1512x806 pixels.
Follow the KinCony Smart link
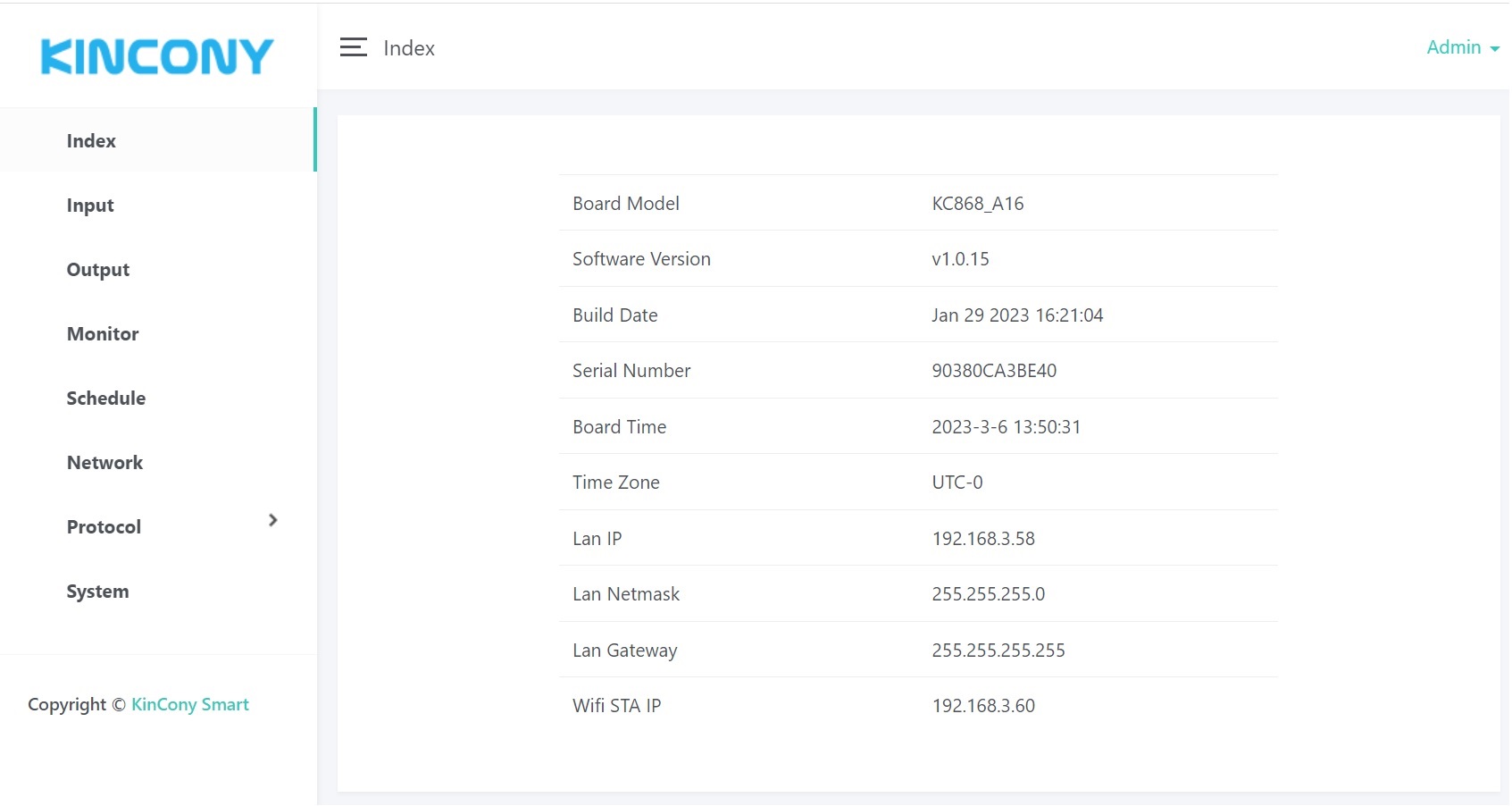tap(190, 705)
